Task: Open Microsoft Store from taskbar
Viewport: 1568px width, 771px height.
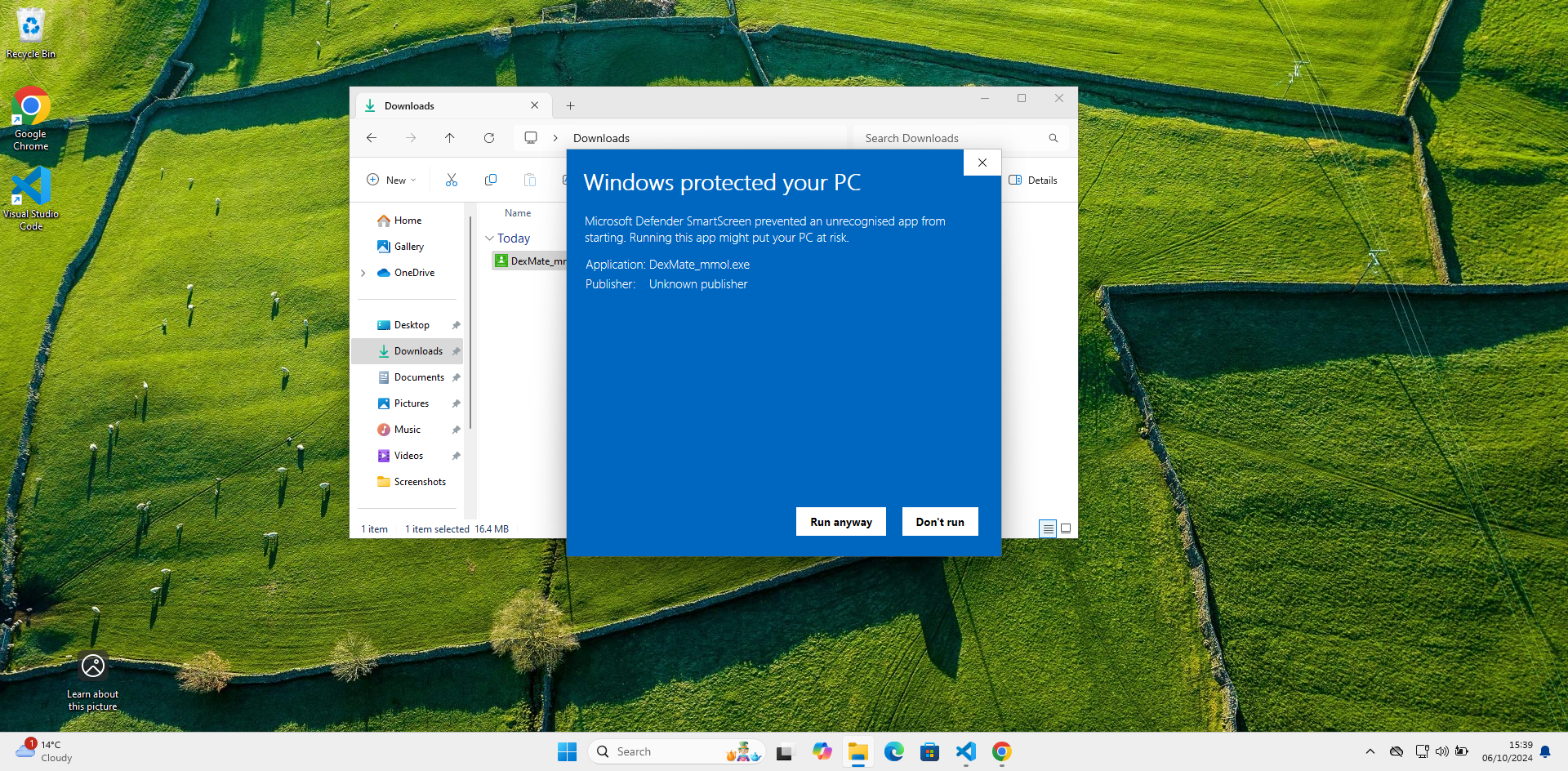Action: (929, 751)
